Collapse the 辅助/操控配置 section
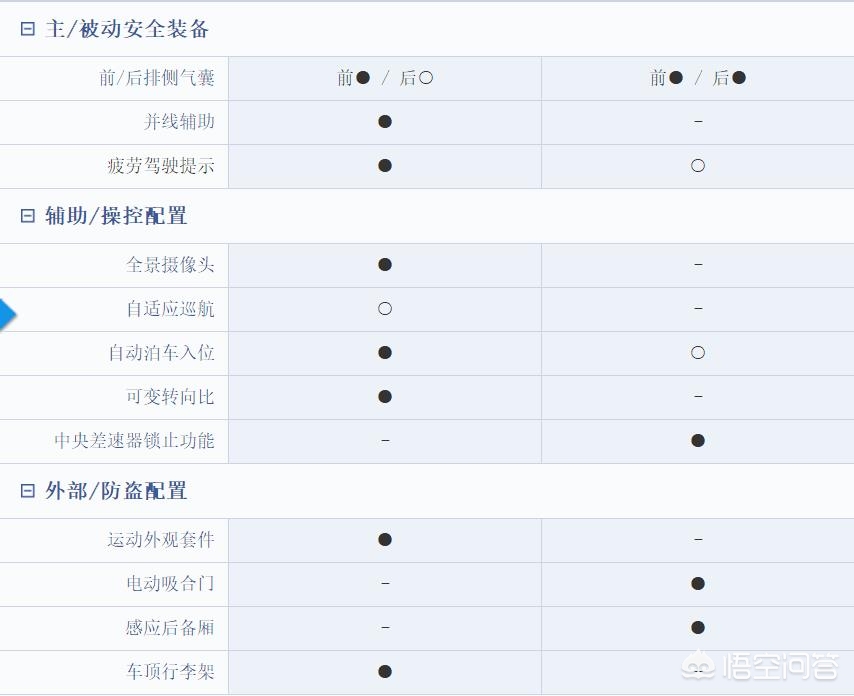 [27, 216]
